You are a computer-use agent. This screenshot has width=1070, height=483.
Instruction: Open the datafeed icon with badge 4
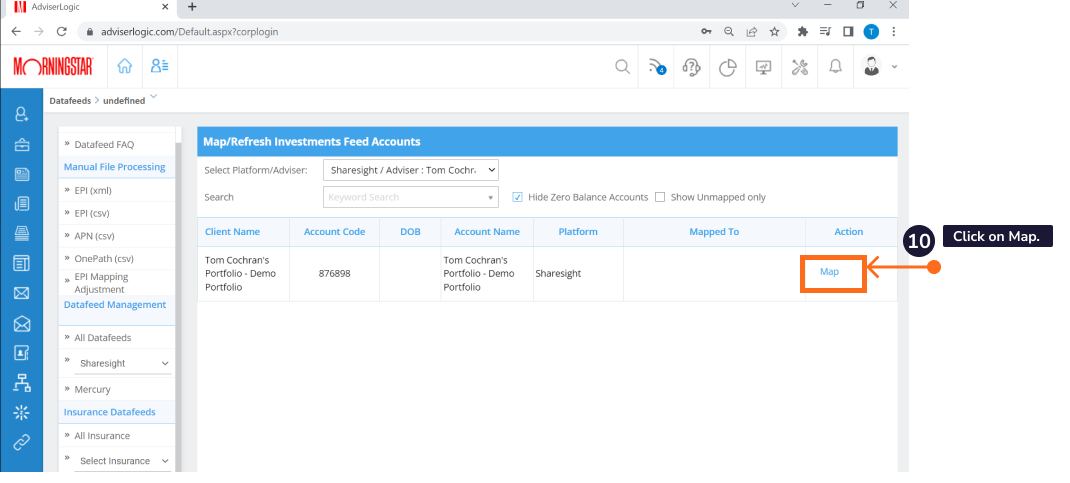pyautogui.click(x=657, y=67)
